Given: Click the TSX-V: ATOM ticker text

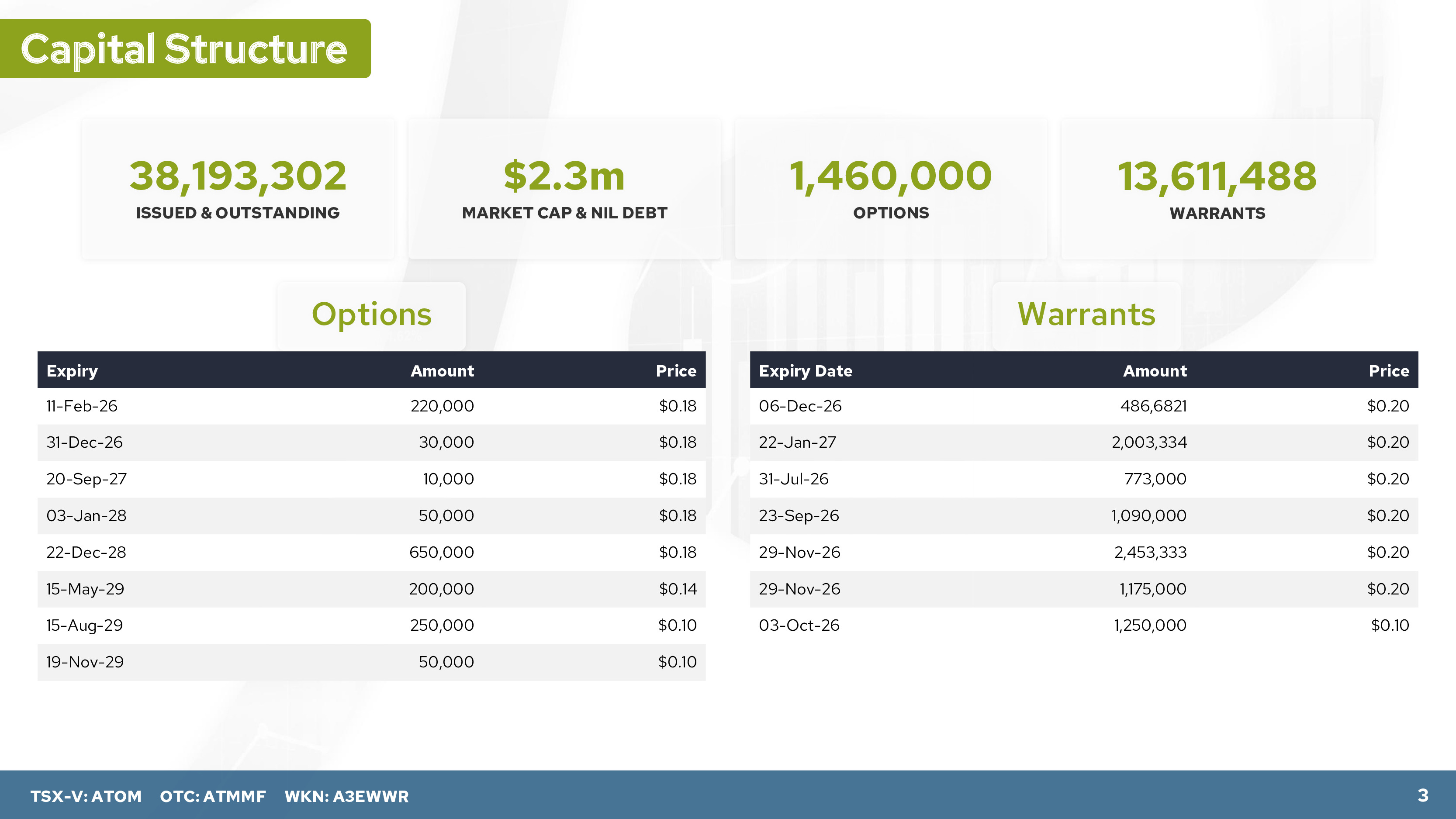Looking at the screenshot, I should tap(85, 796).
